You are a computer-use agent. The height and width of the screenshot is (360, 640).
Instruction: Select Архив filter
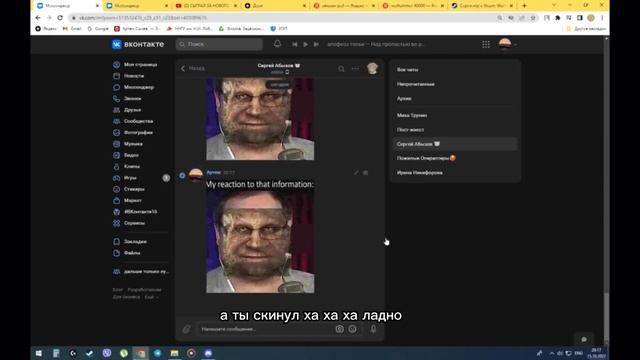(404, 98)
